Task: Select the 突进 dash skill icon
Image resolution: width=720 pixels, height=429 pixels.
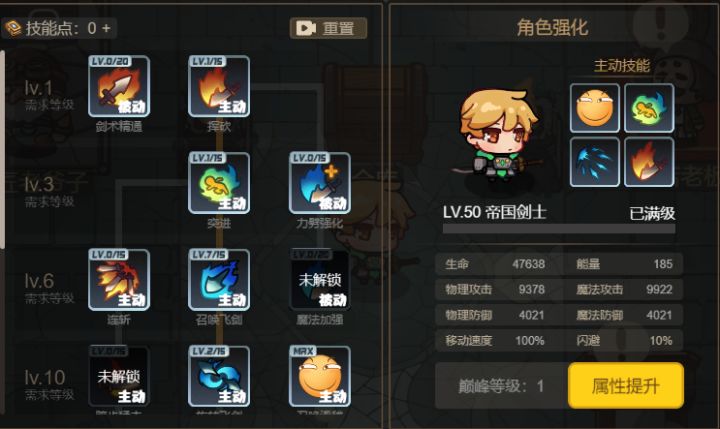Action: 219,183
